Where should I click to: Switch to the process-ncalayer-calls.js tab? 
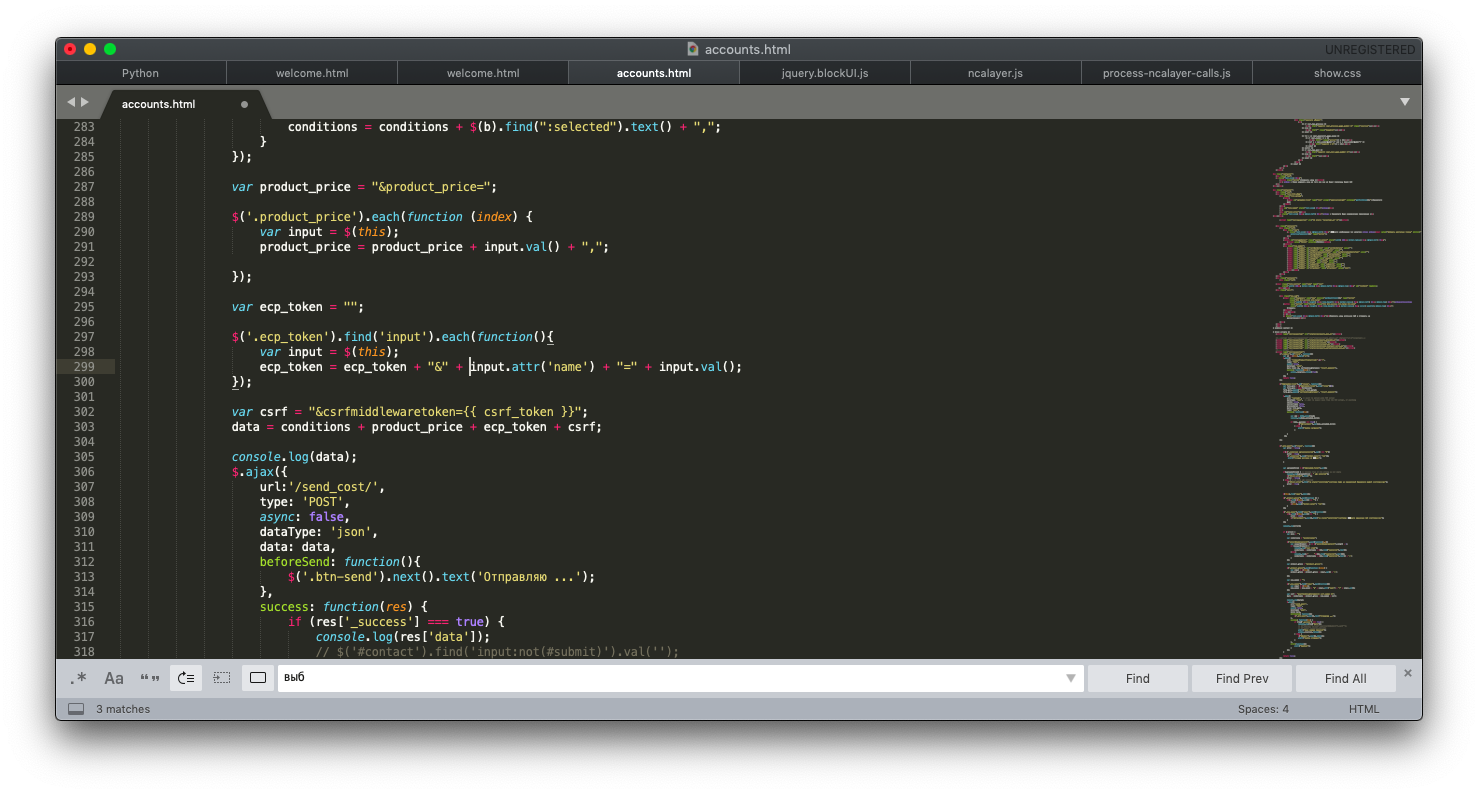pos(1167,73)
